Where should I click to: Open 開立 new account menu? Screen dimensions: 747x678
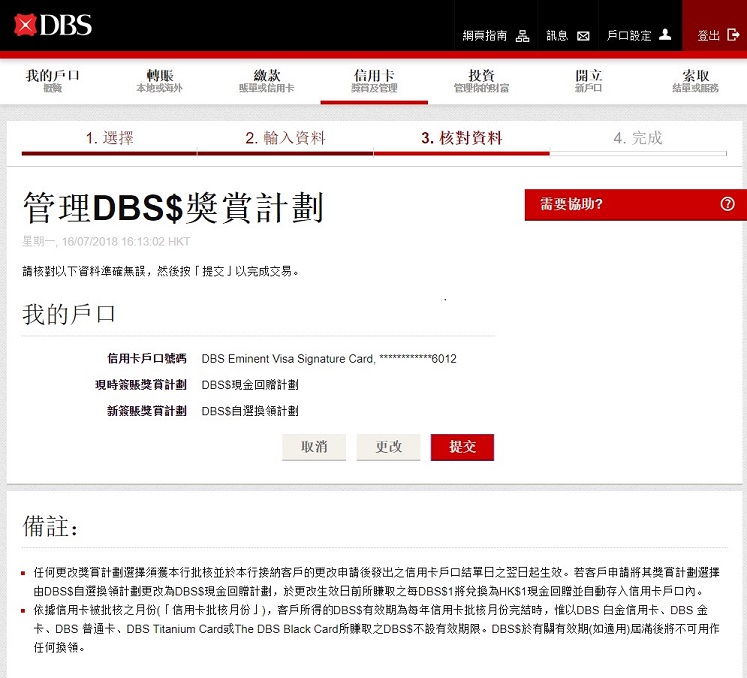[x=588, y=81]
